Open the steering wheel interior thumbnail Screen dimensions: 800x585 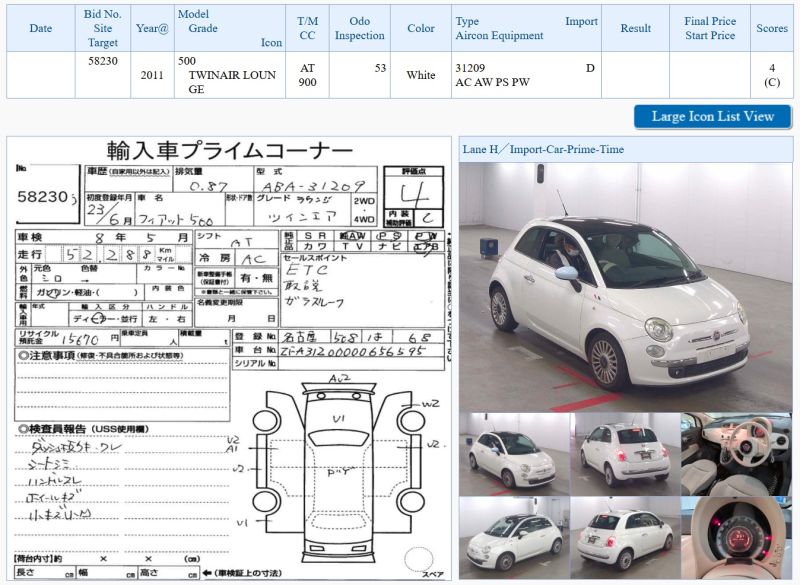pos(736,454)
